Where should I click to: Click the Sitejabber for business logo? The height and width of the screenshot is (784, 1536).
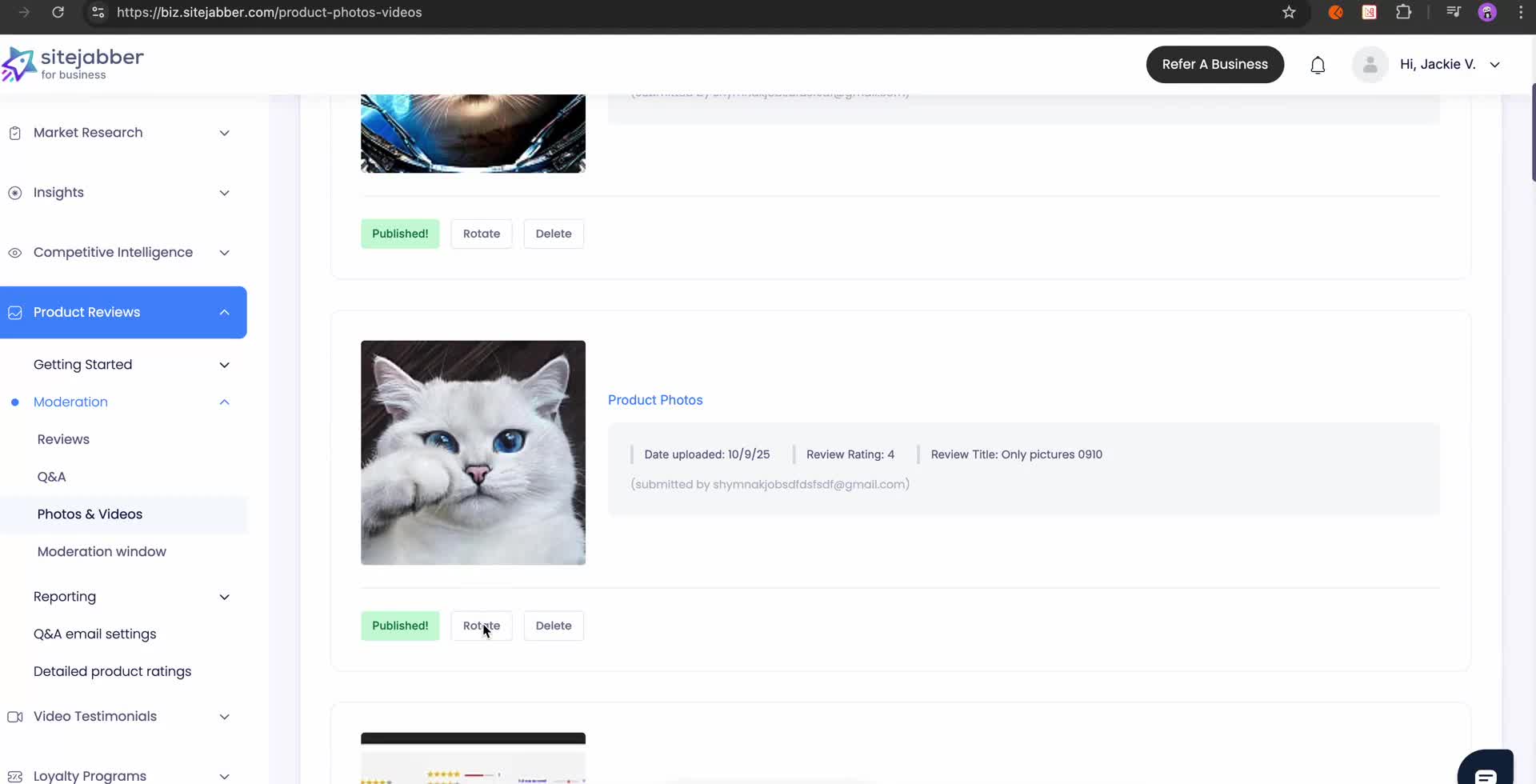[x=72, y=64]
